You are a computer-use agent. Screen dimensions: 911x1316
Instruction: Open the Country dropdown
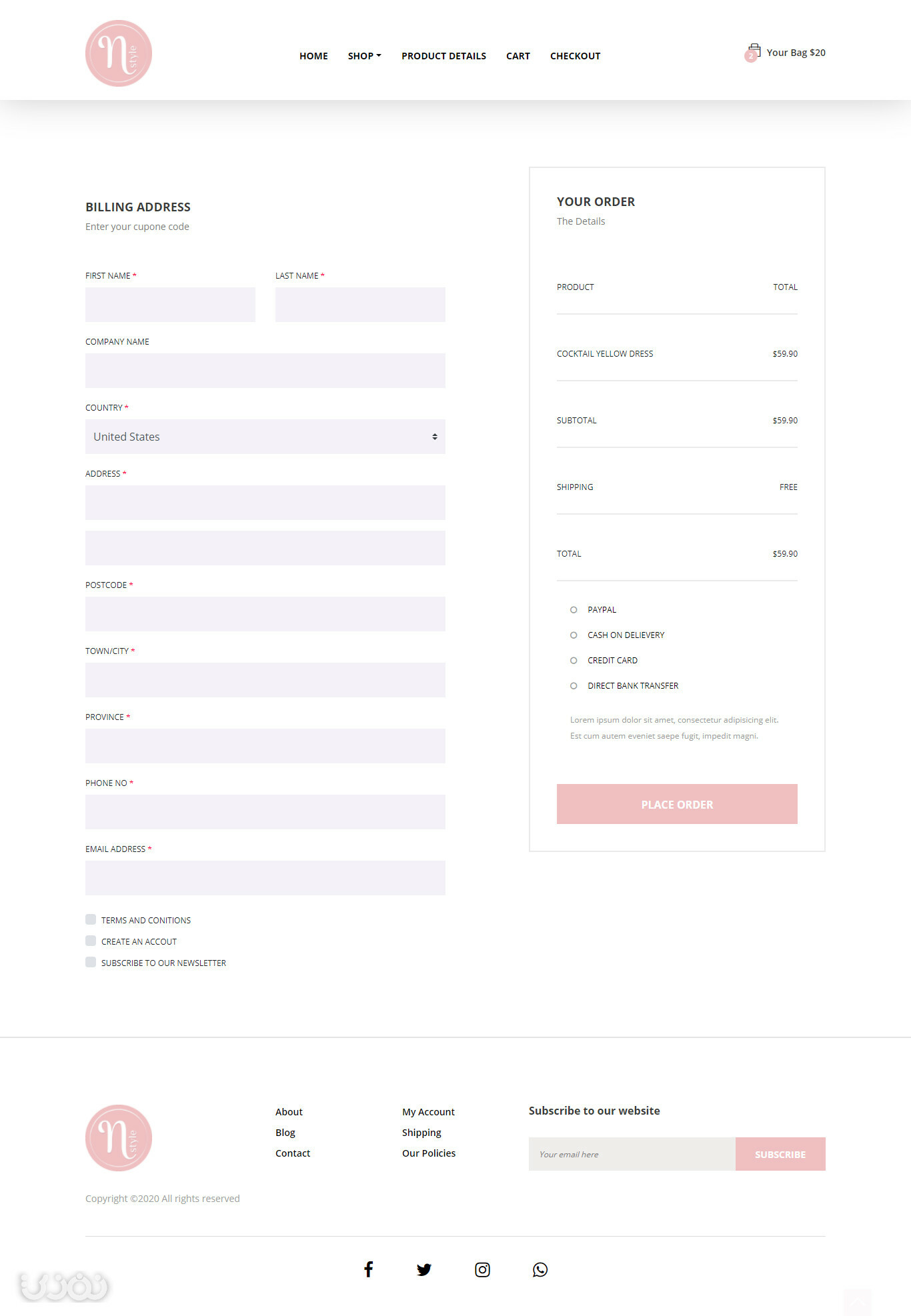coord(265,437)
